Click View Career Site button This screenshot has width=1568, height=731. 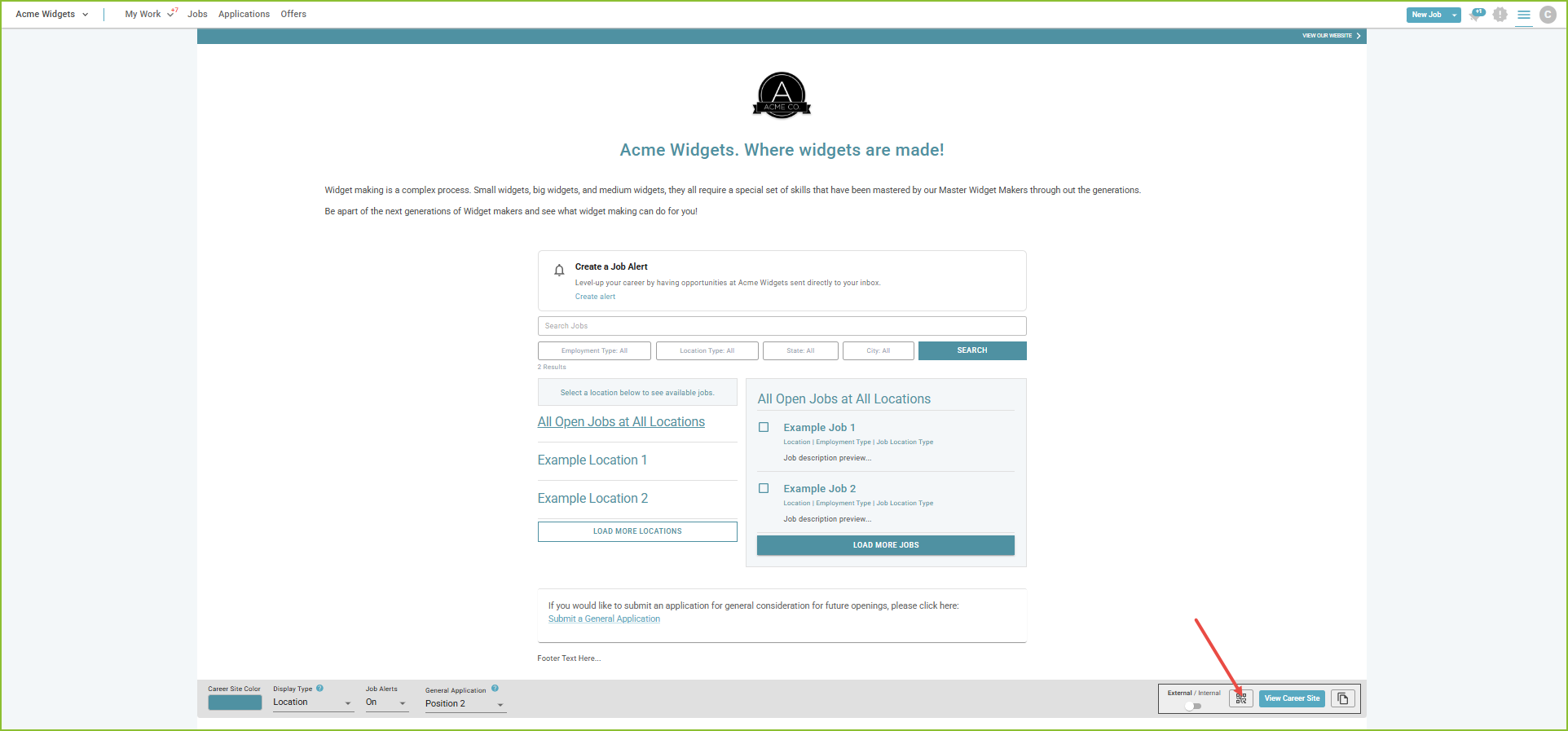coord(1292,698)
